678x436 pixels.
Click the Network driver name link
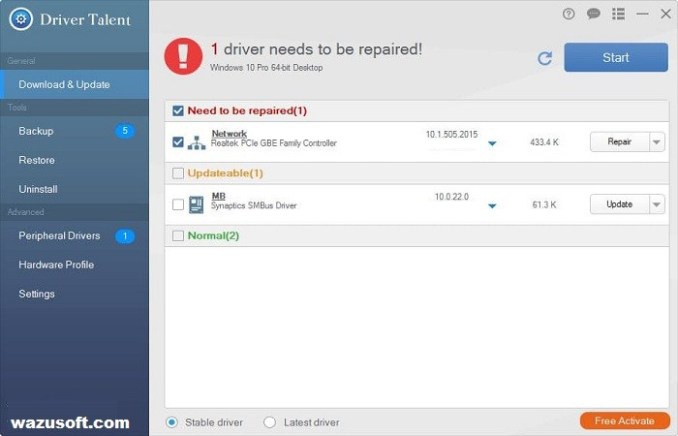[x=229, y=134]
